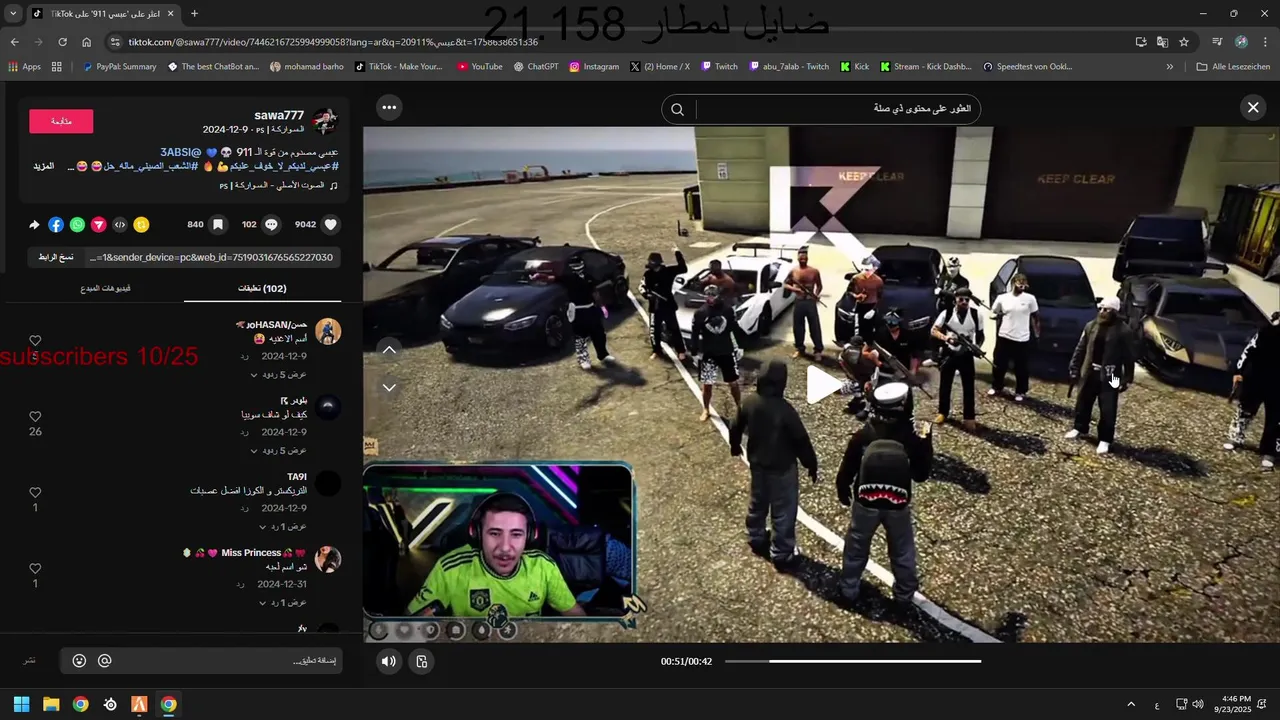This screenshot has width=1280, height=720.
Task: Expand 5 replies under the comment by بلودر
Action: [x=278, y=451]
